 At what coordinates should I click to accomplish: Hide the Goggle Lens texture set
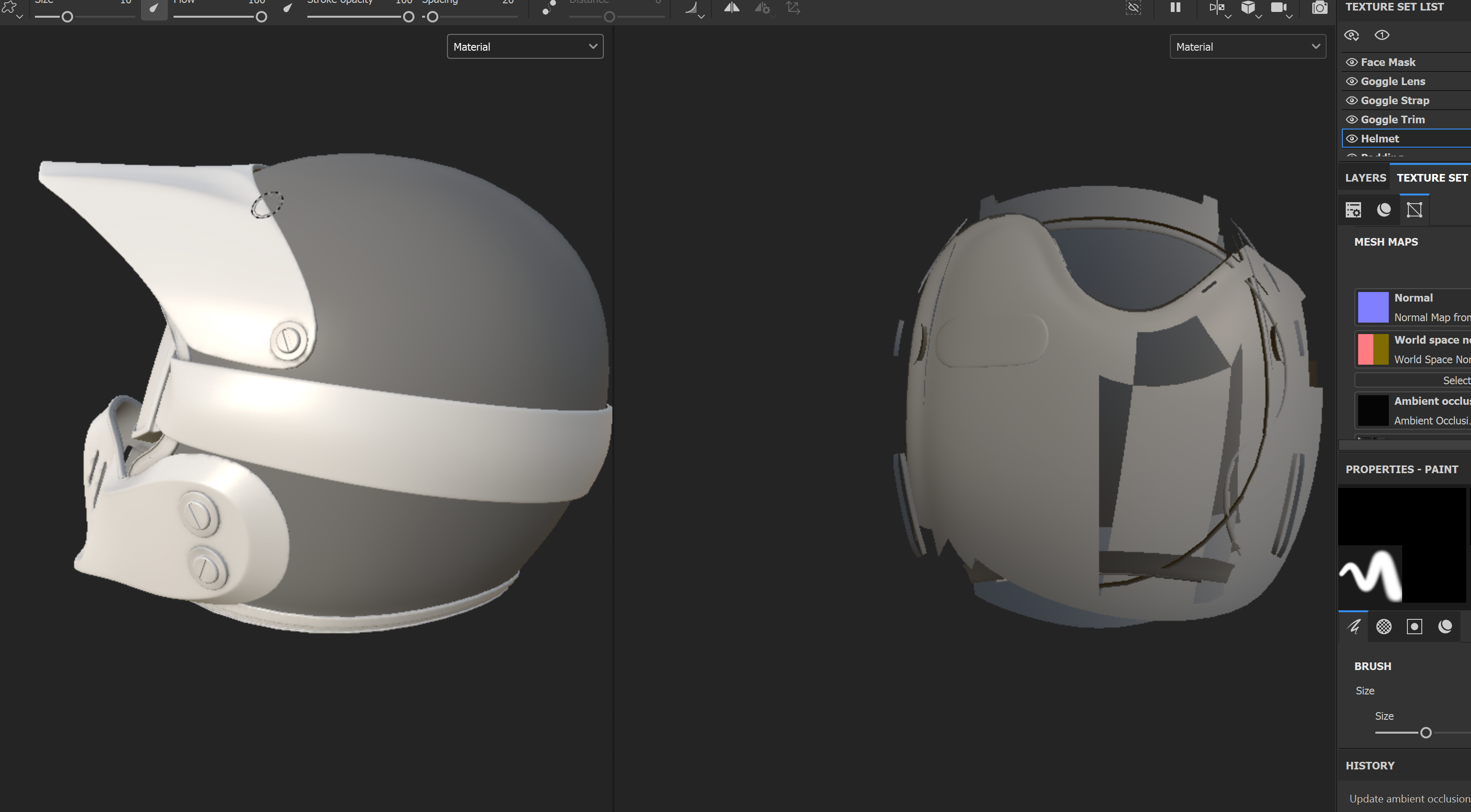pos(1352,81)
